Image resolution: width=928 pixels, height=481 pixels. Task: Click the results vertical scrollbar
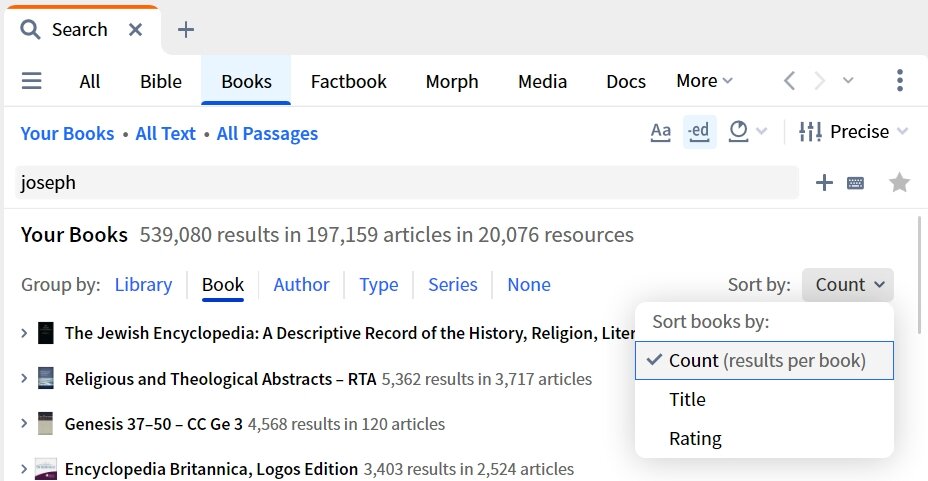point(919,275)
